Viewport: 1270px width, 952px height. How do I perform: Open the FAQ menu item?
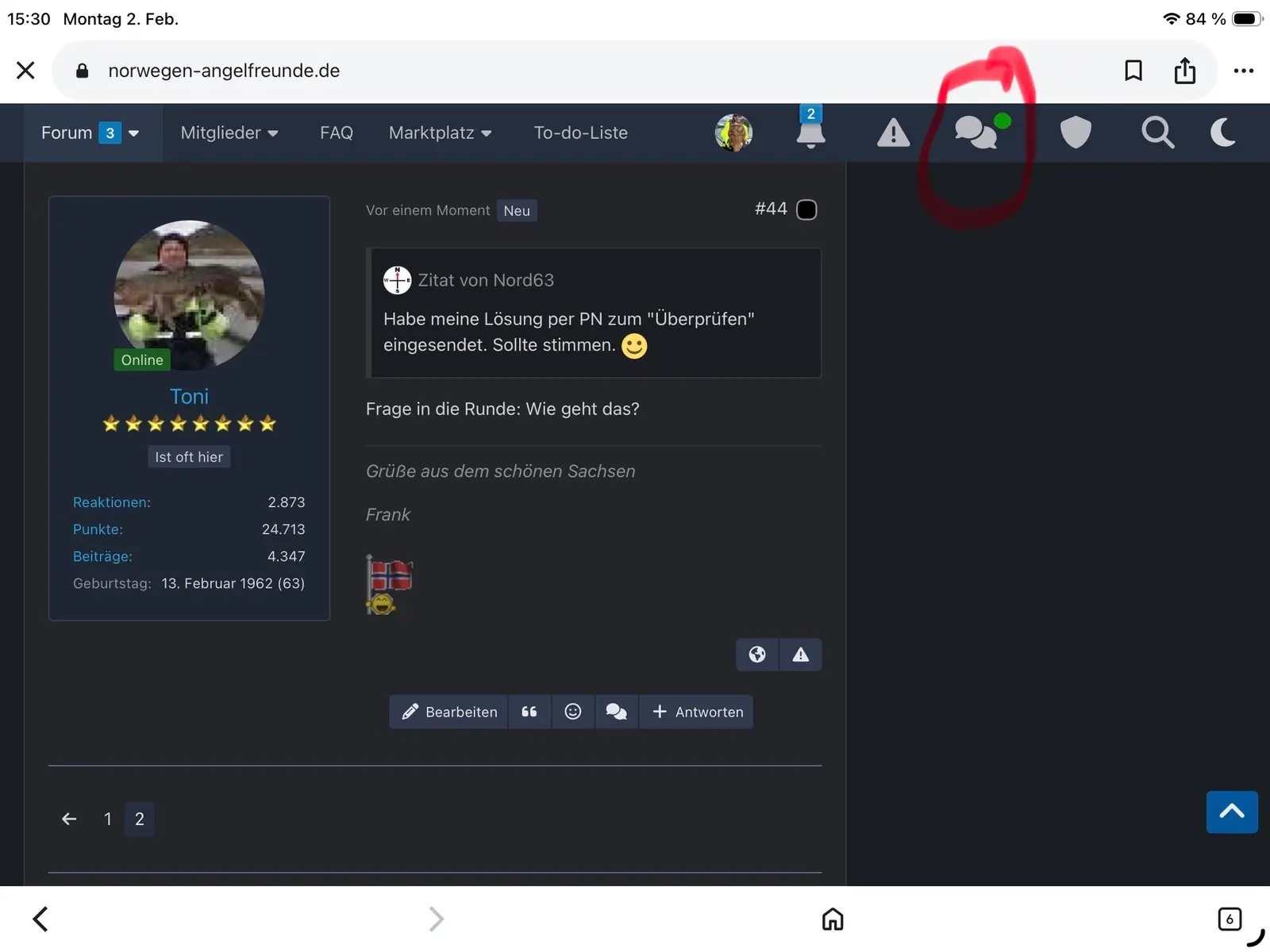(x=337, y=132)
